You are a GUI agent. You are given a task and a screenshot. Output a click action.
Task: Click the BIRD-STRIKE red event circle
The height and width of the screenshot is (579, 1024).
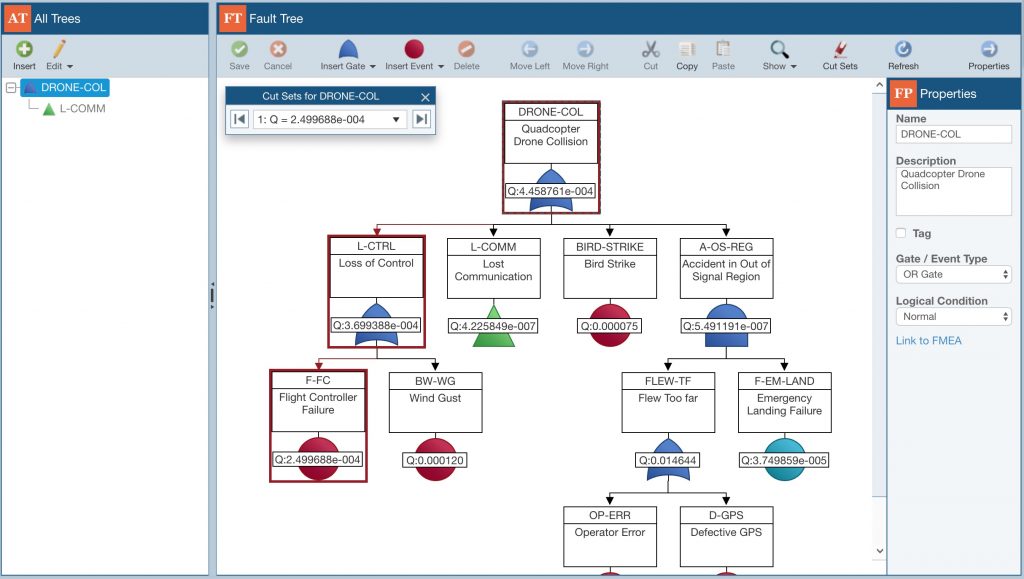tap(610, 325)
